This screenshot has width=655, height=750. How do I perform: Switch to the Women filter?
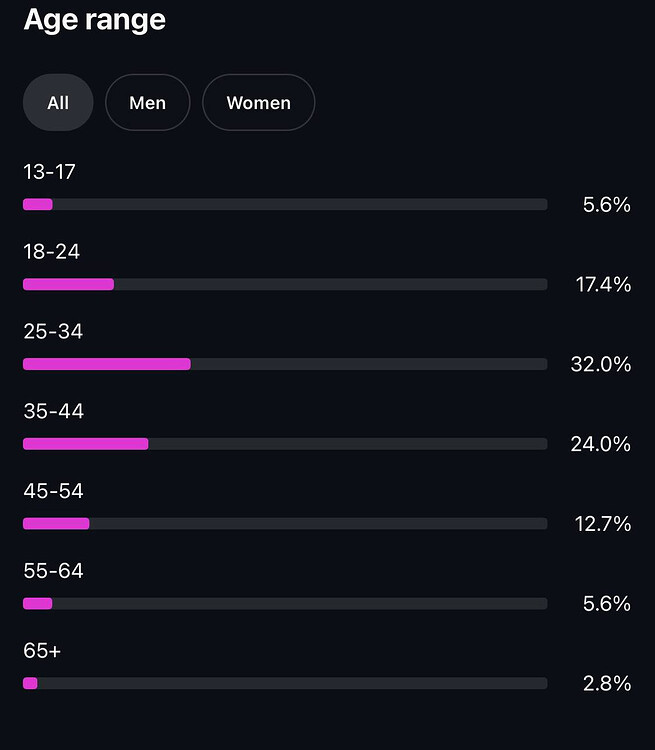pyautogui.click(x=258, y=103)
